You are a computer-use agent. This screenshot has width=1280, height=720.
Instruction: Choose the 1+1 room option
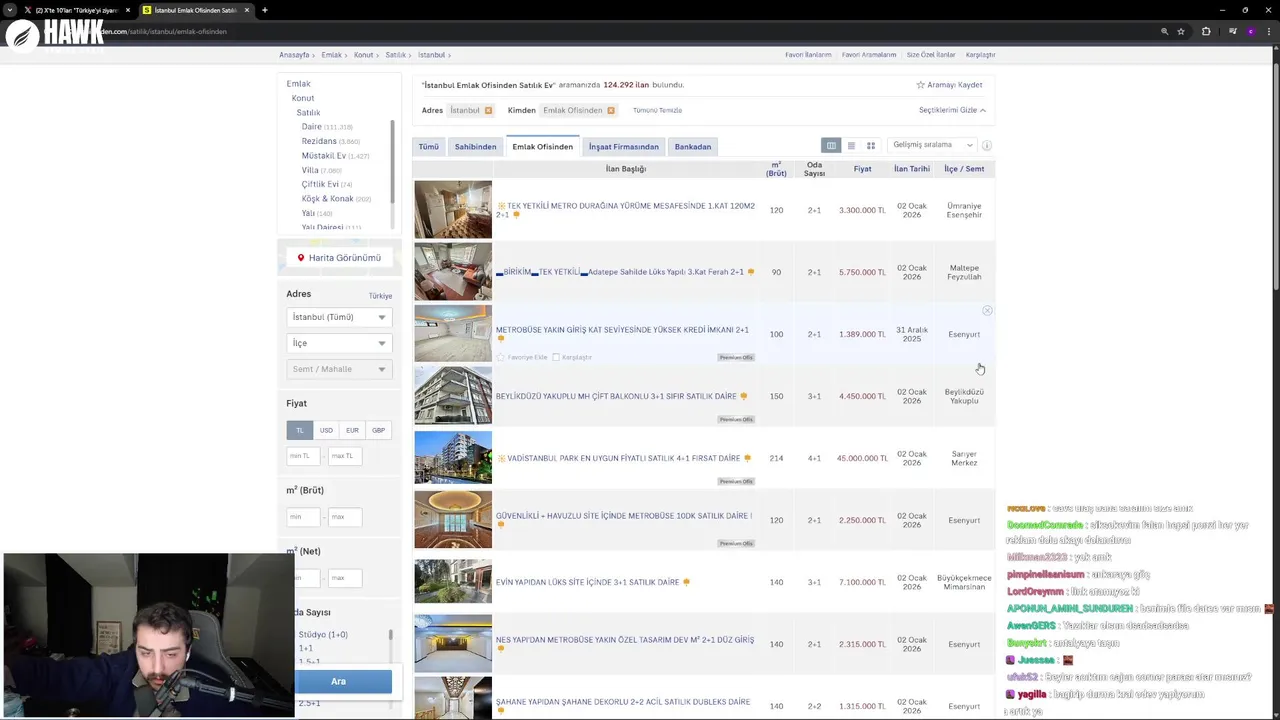pos(306,648)
